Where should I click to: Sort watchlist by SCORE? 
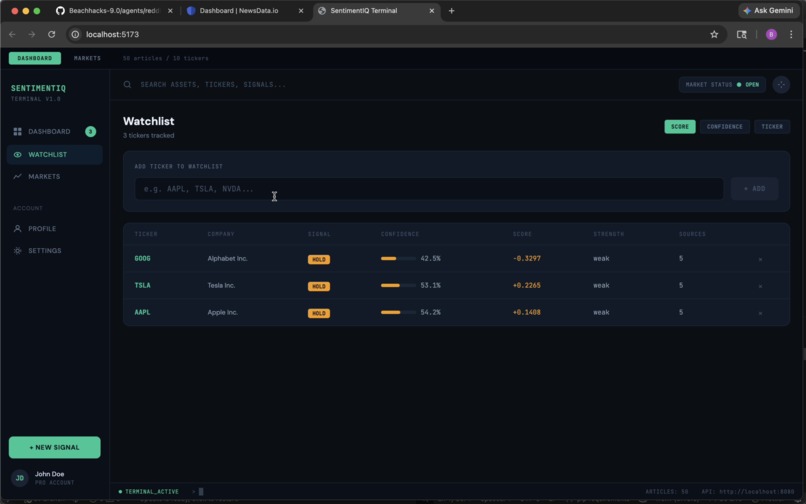coord(680,127)
